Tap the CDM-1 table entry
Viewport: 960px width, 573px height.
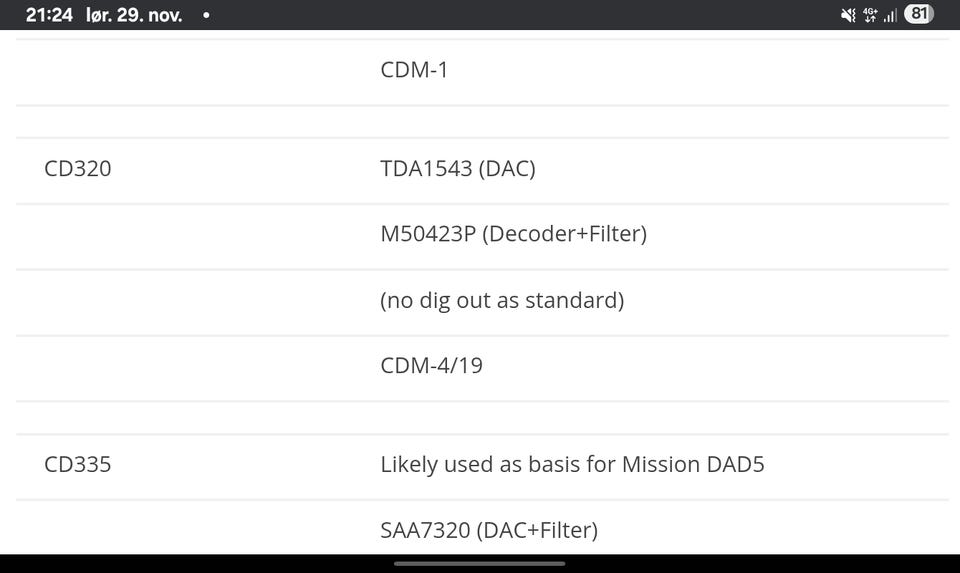[x=414, y=71]
